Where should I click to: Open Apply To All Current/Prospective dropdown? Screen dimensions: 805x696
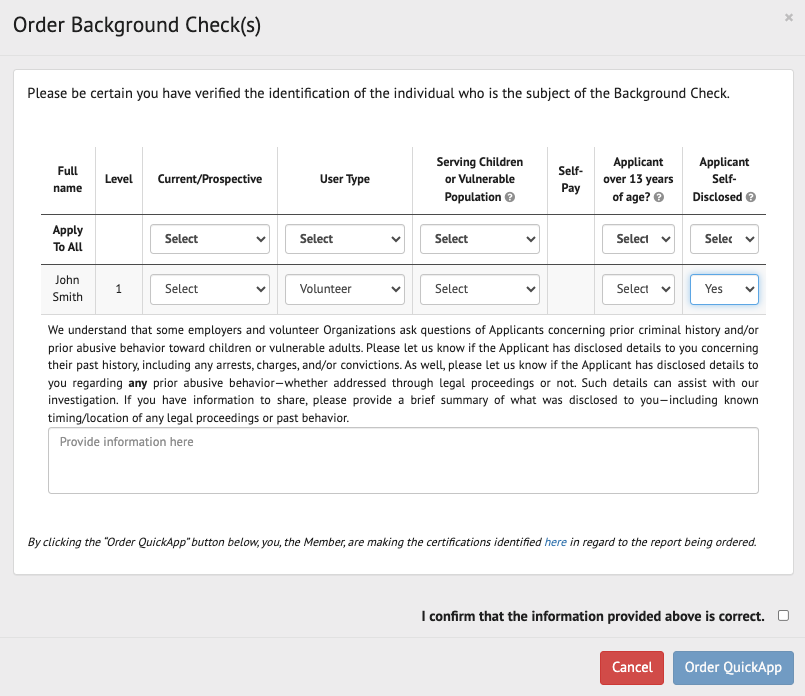coord(210,239)
